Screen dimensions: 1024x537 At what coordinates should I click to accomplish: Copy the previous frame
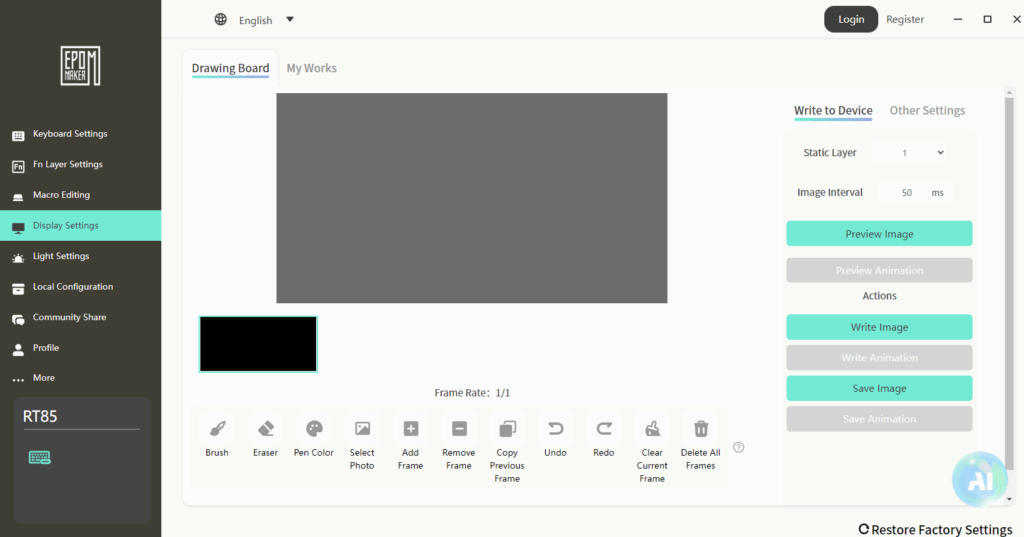pos(507,429)
